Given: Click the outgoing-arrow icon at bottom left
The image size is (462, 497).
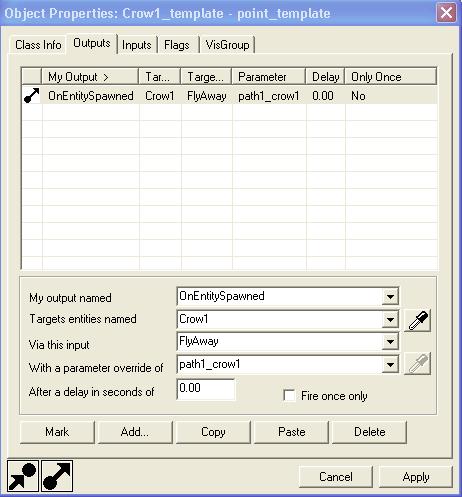Looking at the screenshot, I should coord(57,477).
